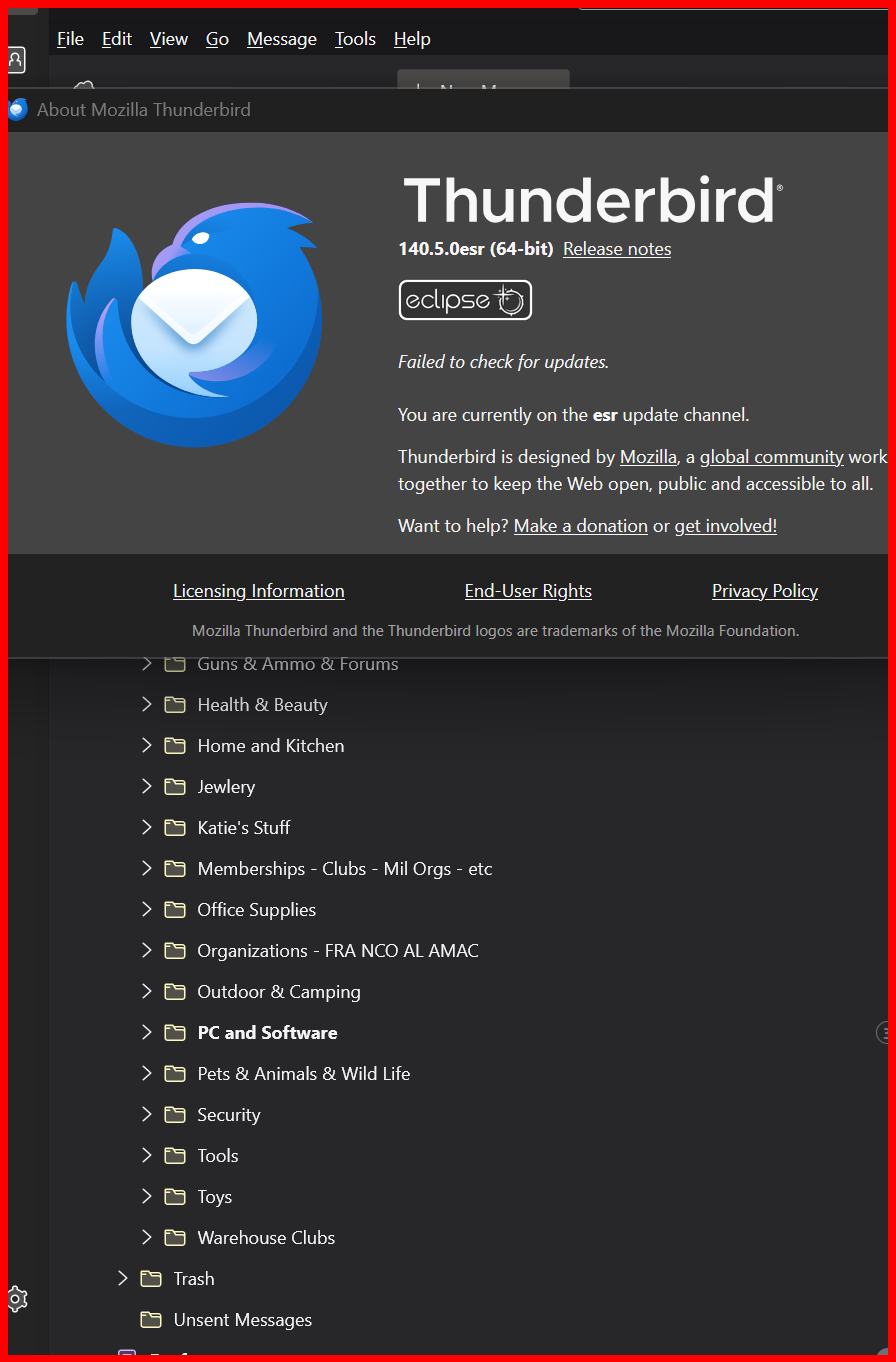The width and height of the screenshot is (896, 1362).
Task: Click the Make a donation link
Action: pyautogui.click(x=581, y=526)
